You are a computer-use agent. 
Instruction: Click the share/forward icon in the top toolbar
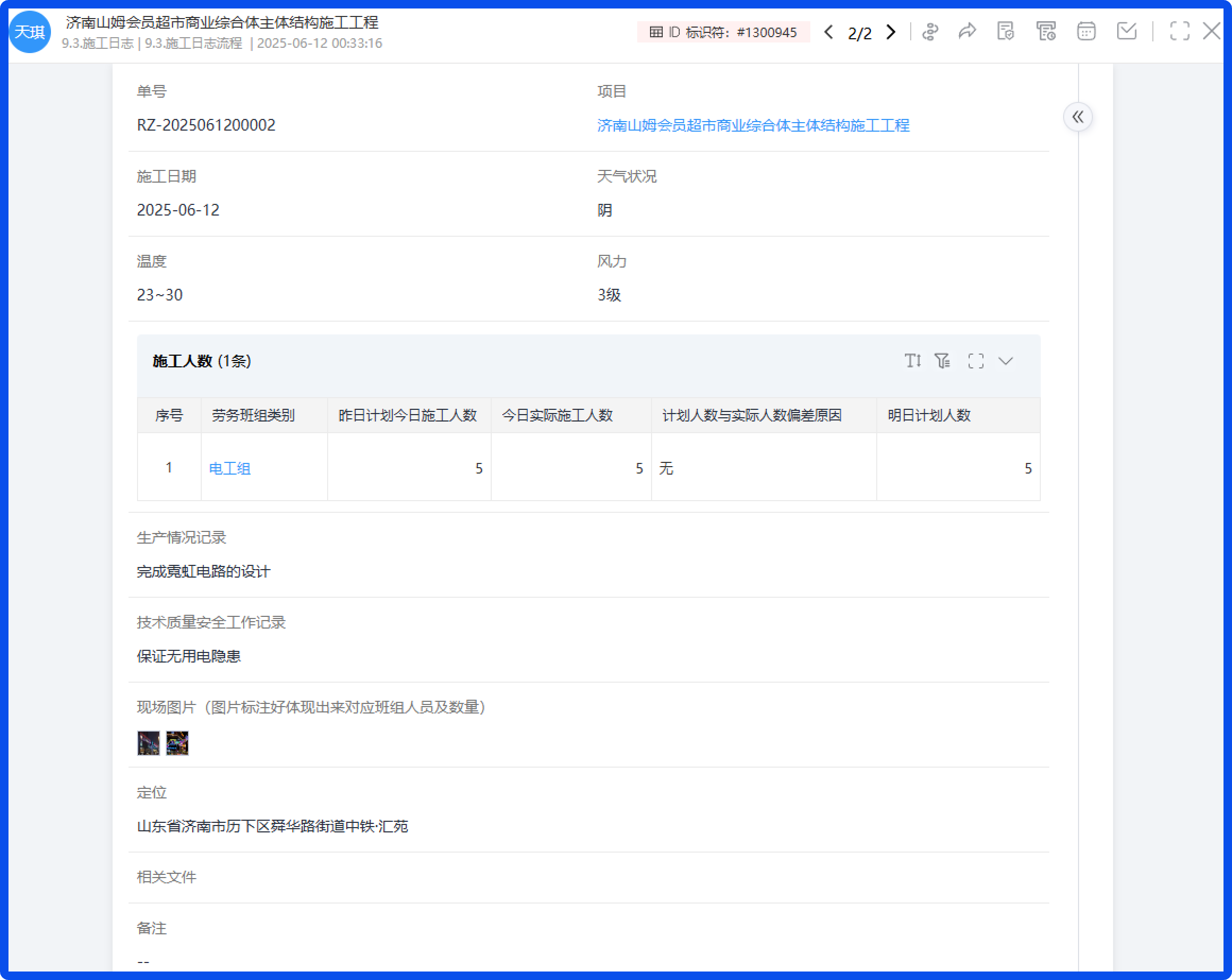(968, 32)
